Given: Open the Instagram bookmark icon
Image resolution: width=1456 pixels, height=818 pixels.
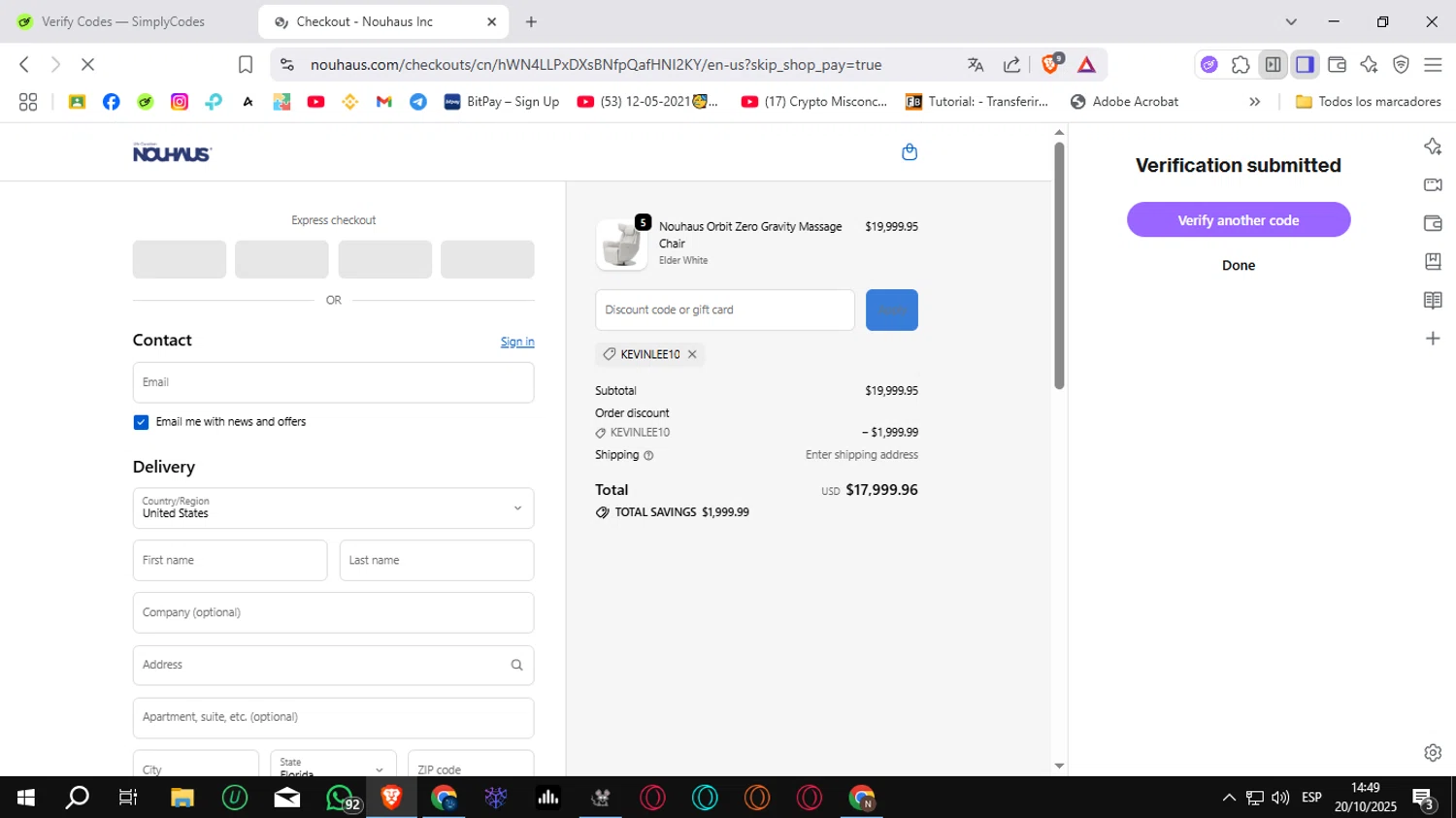Looking at the screenshot, I should [180, 102].
